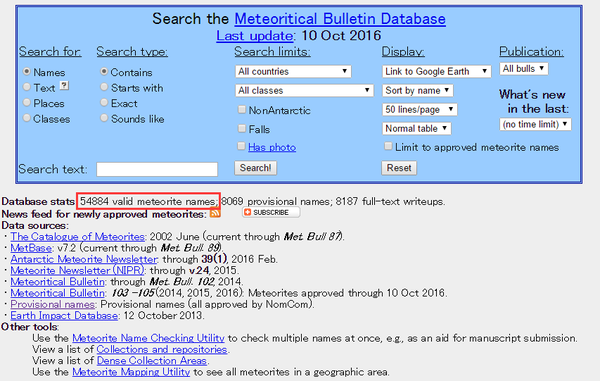Click the Reset button
This screenshot has width=600, height=381.
click(x=399, y=168)
